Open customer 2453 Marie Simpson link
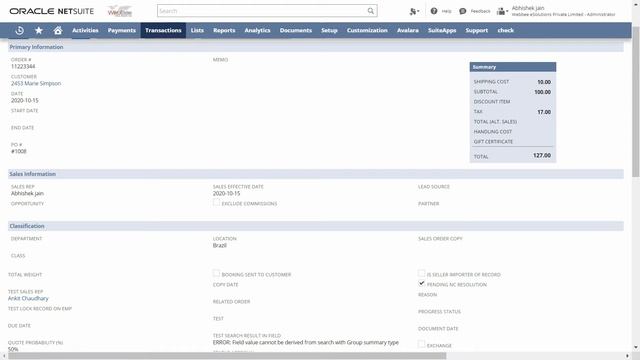640x360 pixels. point(36,83)
